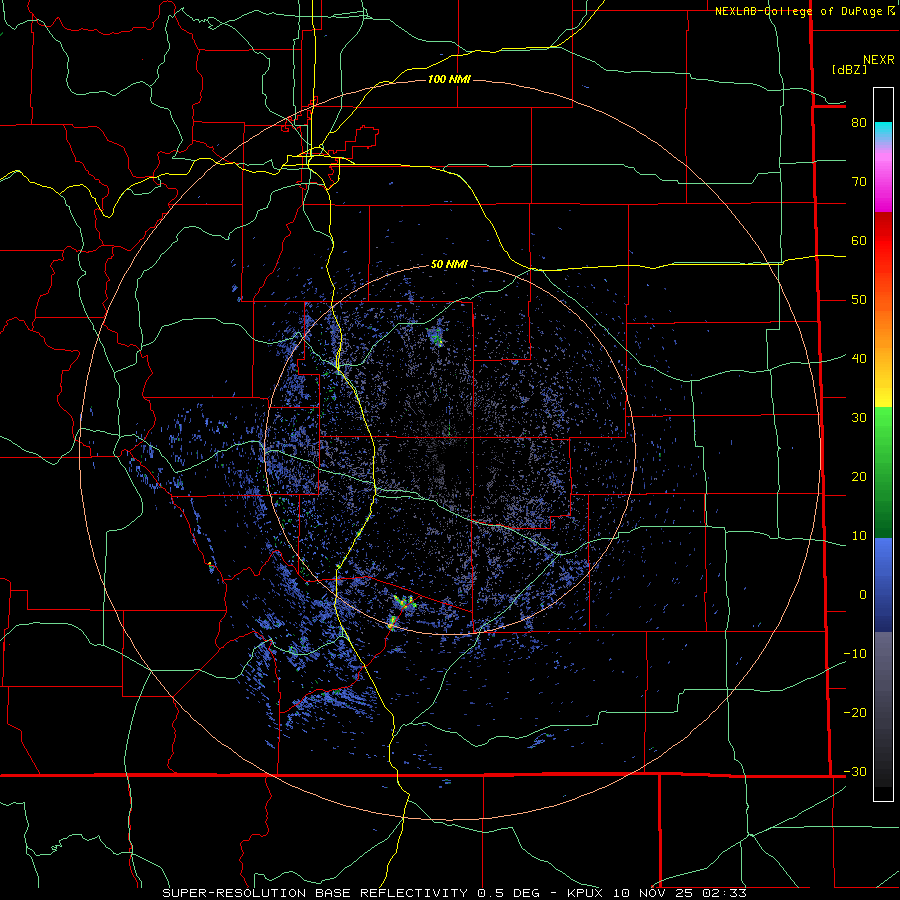The image size is (900, 900).
Task: Select the 60 value on the dBZ scale
Action: click(x=859, y=240)
